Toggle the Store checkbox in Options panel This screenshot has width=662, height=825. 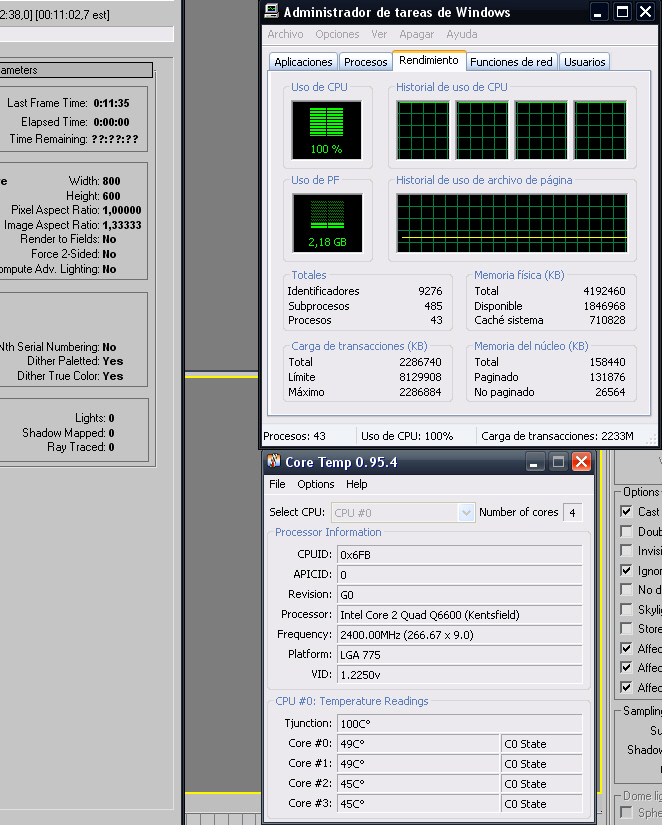pyautogui.click(x=626, y=628)
